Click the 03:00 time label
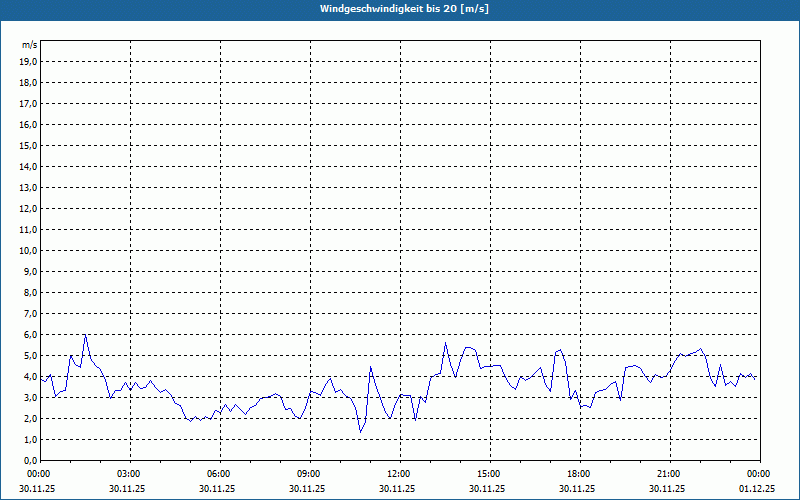Image resolution: width=800 pixels, height=500 pixels. (129, 474)
